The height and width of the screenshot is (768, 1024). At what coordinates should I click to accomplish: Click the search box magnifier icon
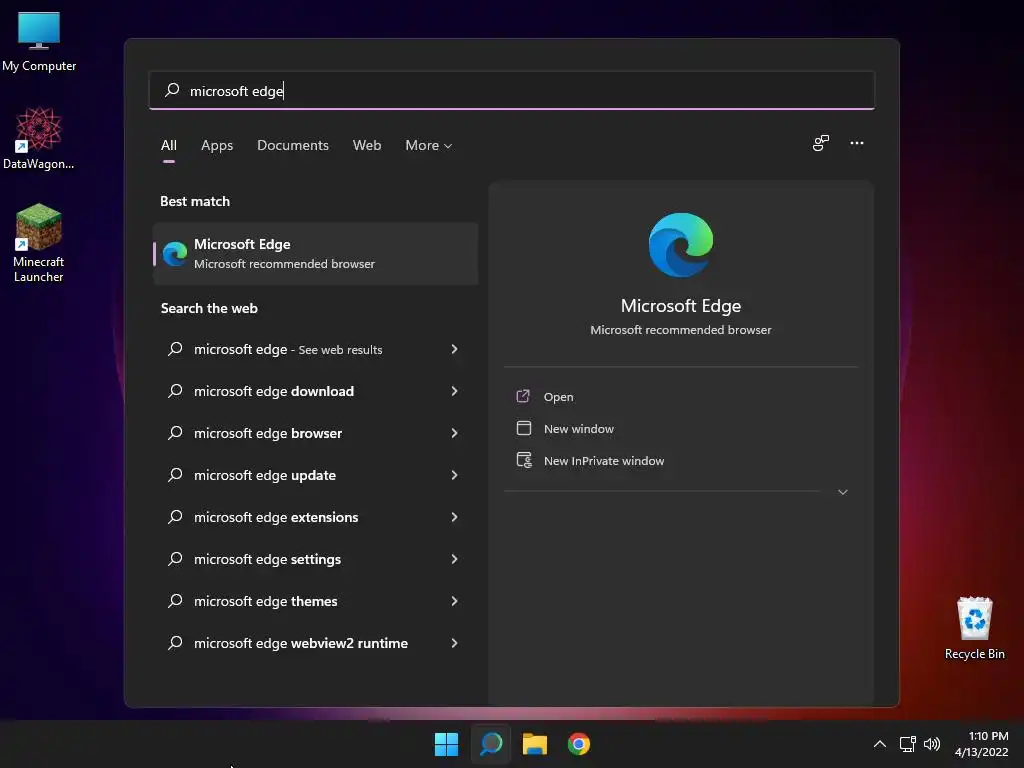pos(172,90)
